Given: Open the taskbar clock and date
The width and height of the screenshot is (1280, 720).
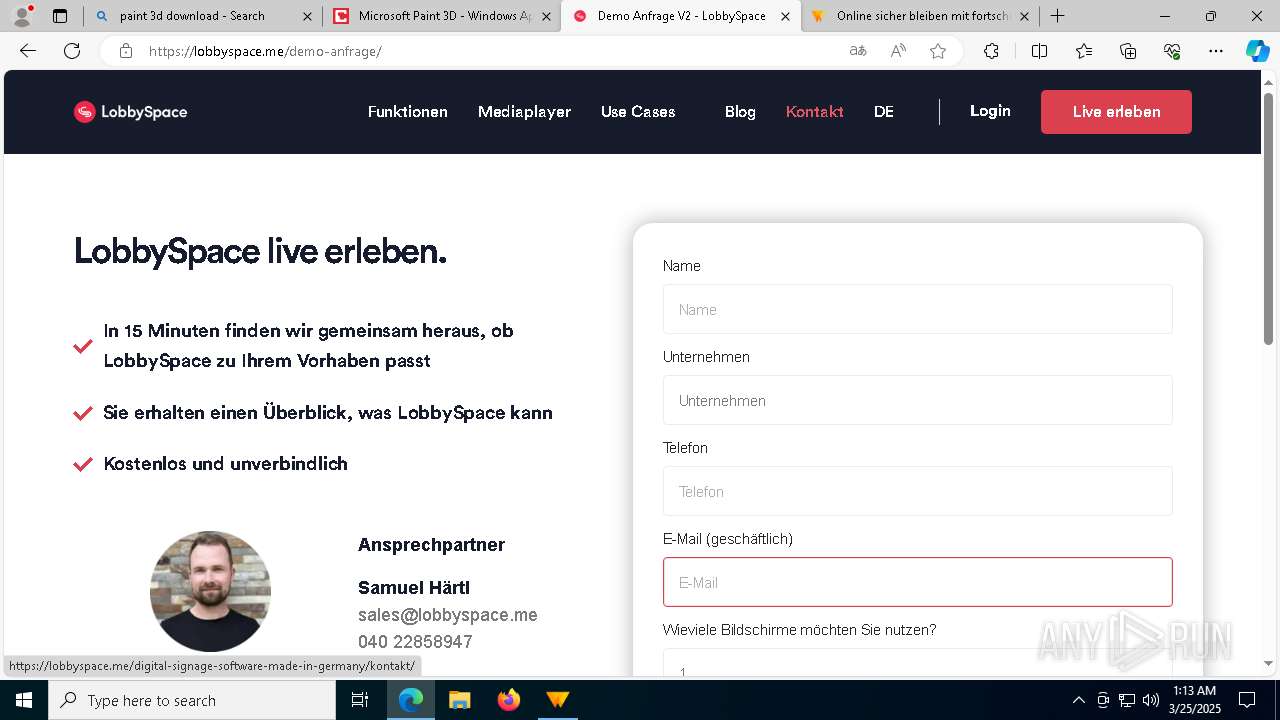Looking at the screenshot, I should [1194, 700].
